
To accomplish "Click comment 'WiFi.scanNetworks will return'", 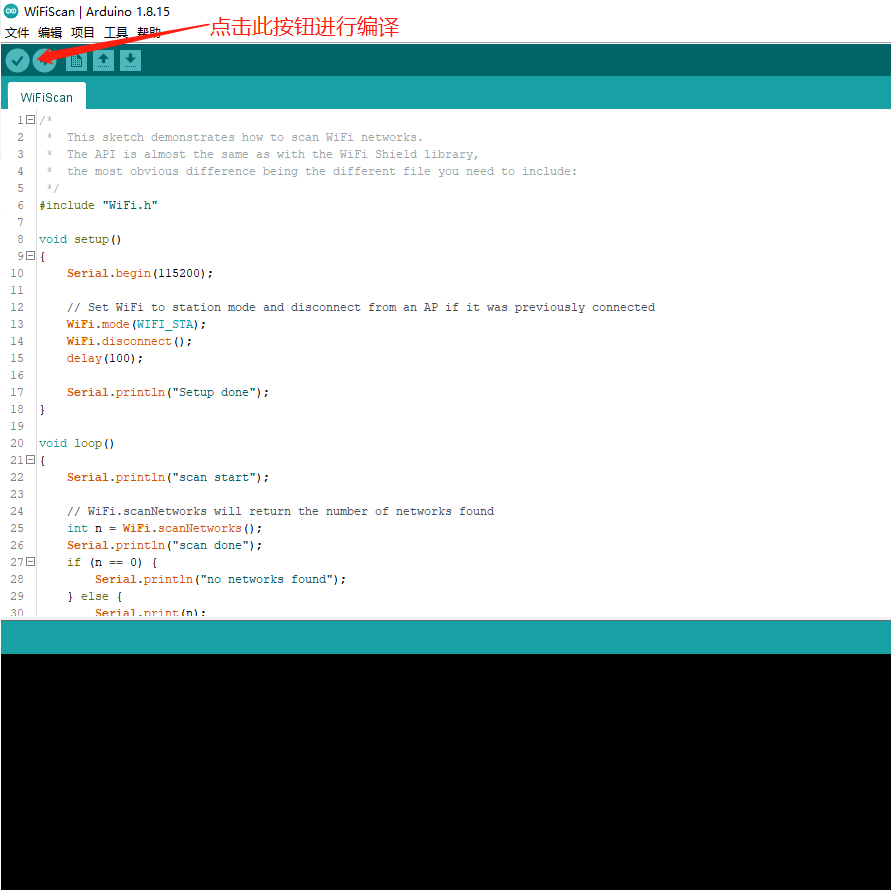I will click(x=280, y=511).
